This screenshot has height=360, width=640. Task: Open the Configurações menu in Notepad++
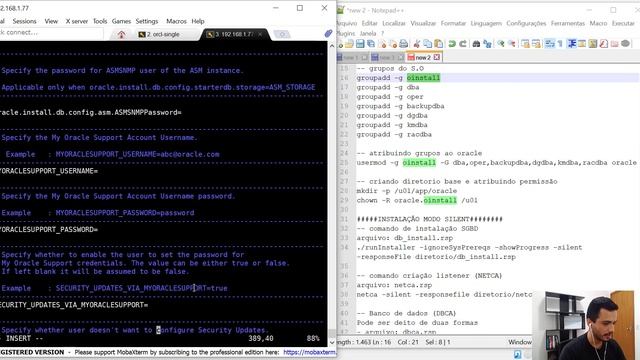(x=527, y=23)
